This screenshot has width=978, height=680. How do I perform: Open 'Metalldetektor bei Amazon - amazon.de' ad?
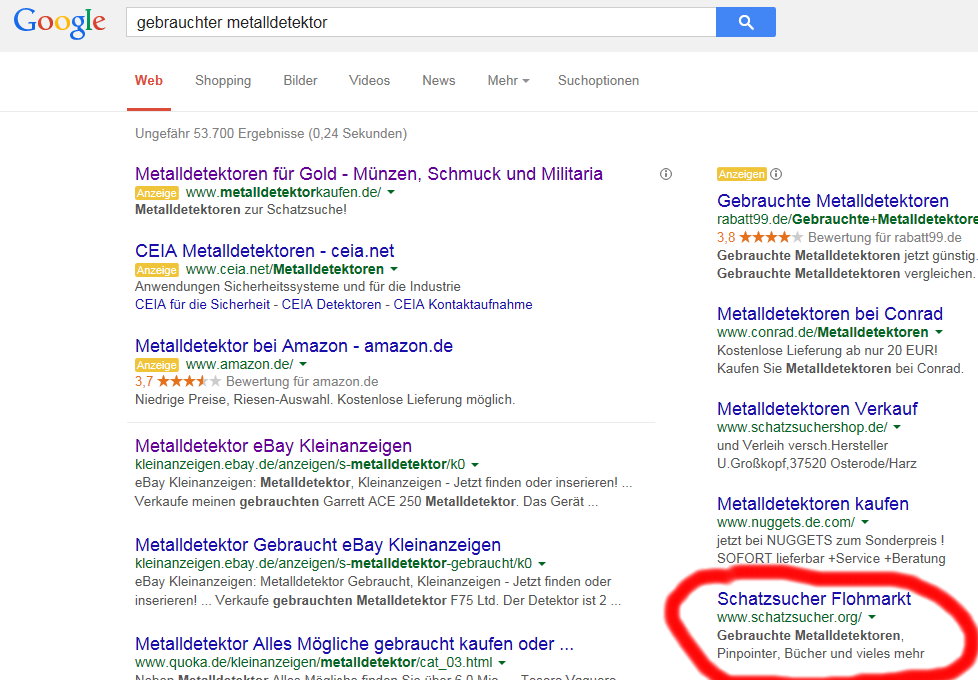click(x=294, y=346)
